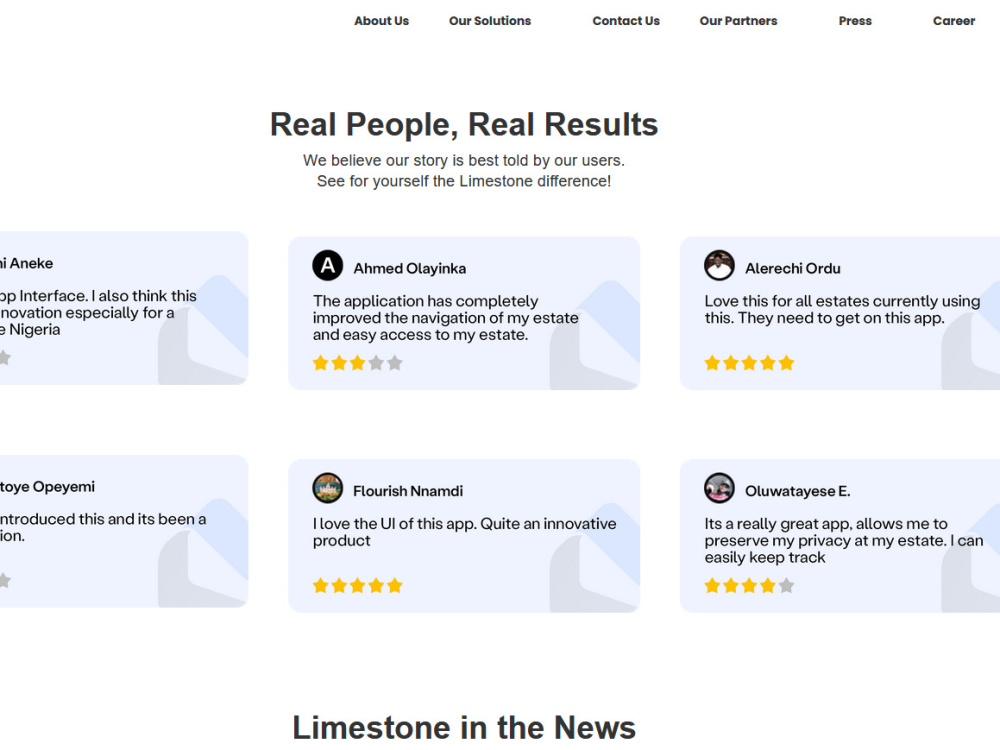This screenshot has width=1000, height=750.
Task: Click the 'We believe our story' subtitle line
Action: click(464, 160)
